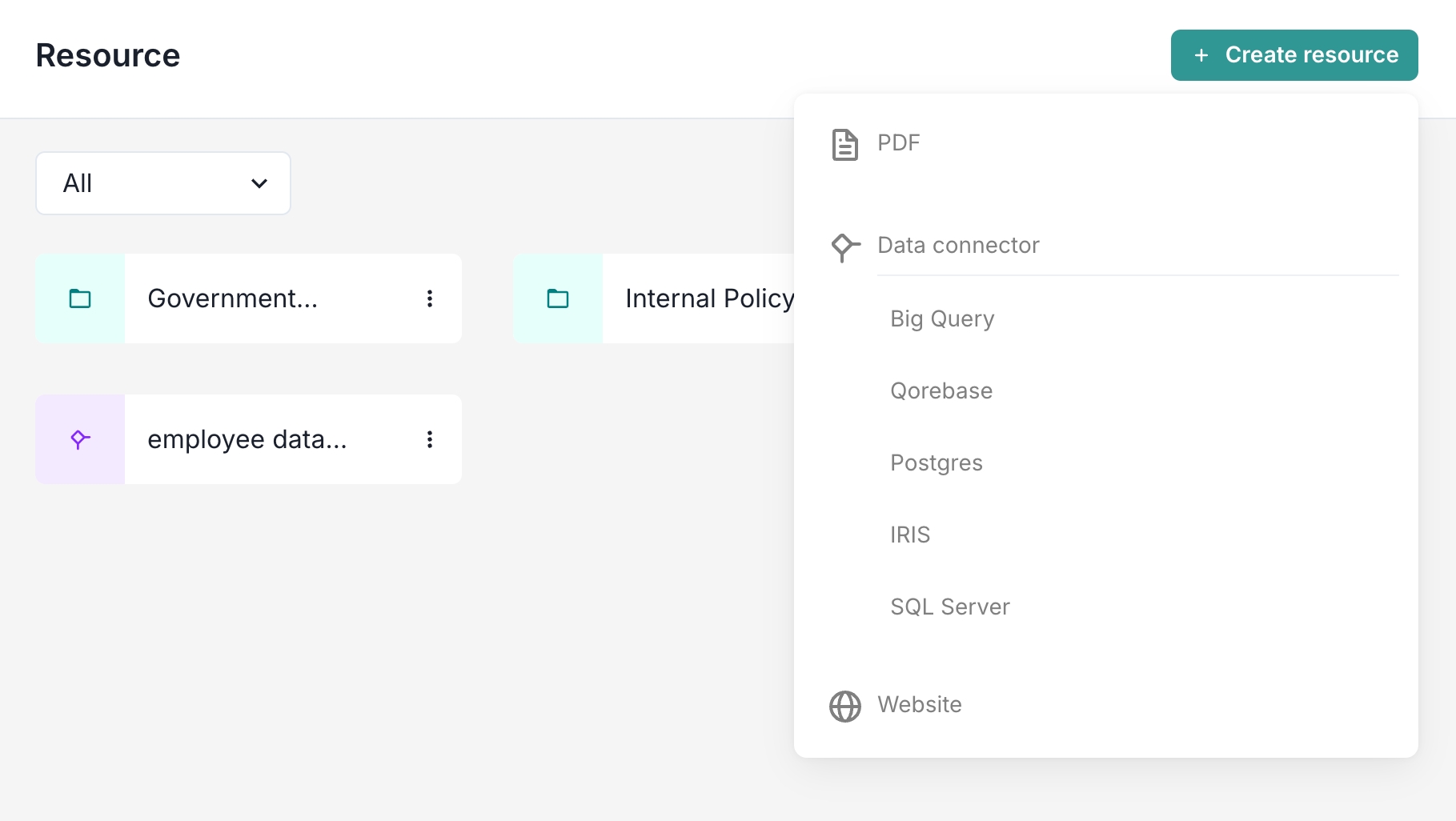This screenshot has height=821, width=1456.
Task: Open the Government card three-dot menu
Action: click(430, 298)
